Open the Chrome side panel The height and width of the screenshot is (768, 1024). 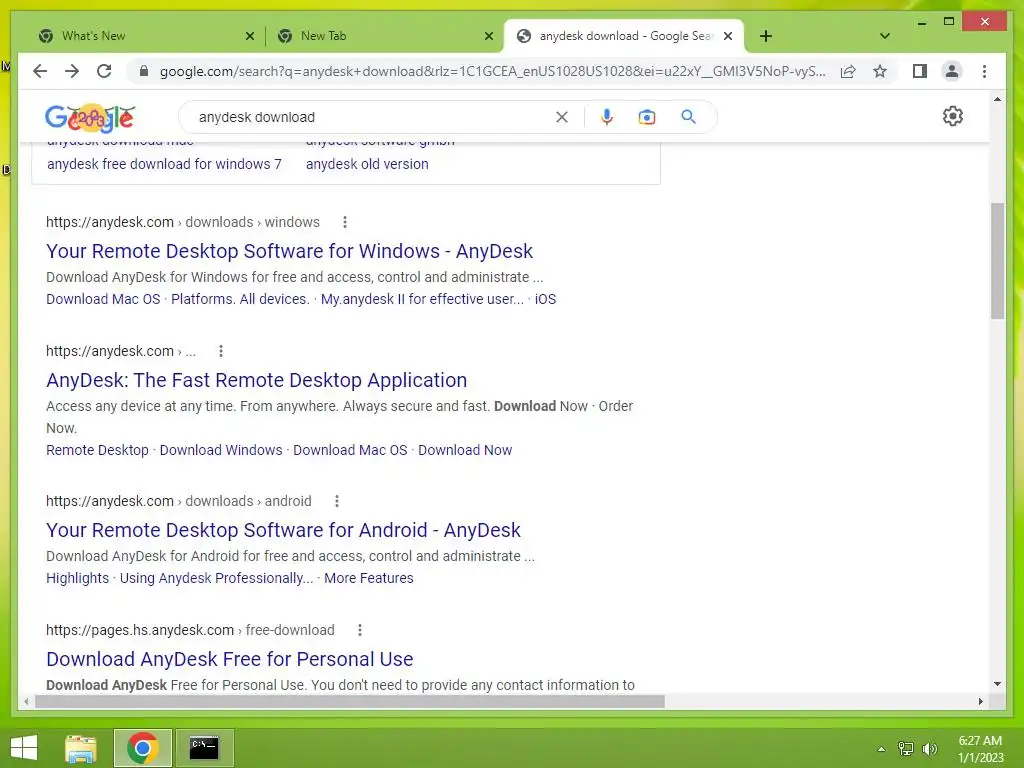point(920,71)
